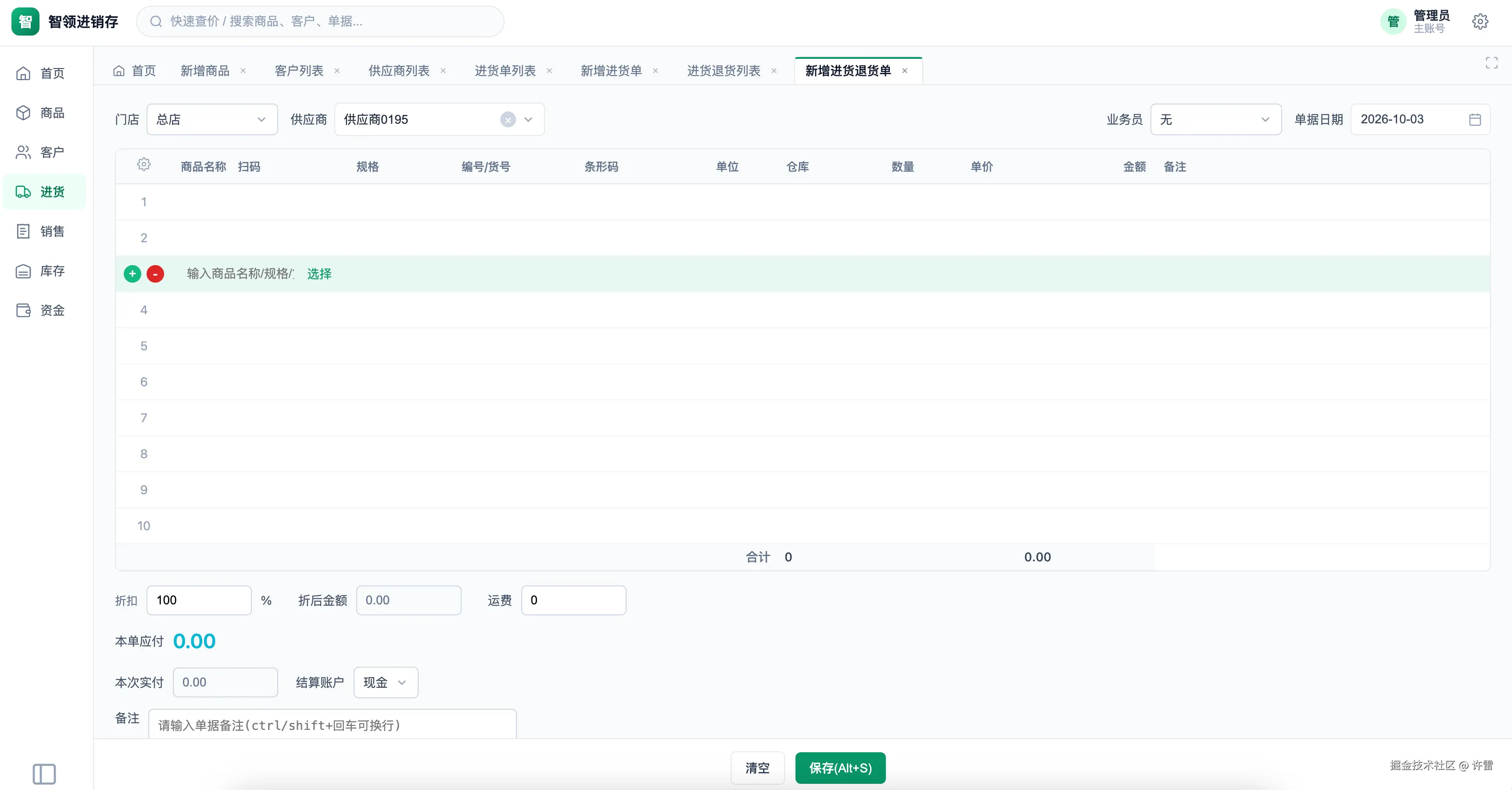Click the 单据日期 date field
The height and width of the screenshot is (790, 1512).
pos(1420,120)
